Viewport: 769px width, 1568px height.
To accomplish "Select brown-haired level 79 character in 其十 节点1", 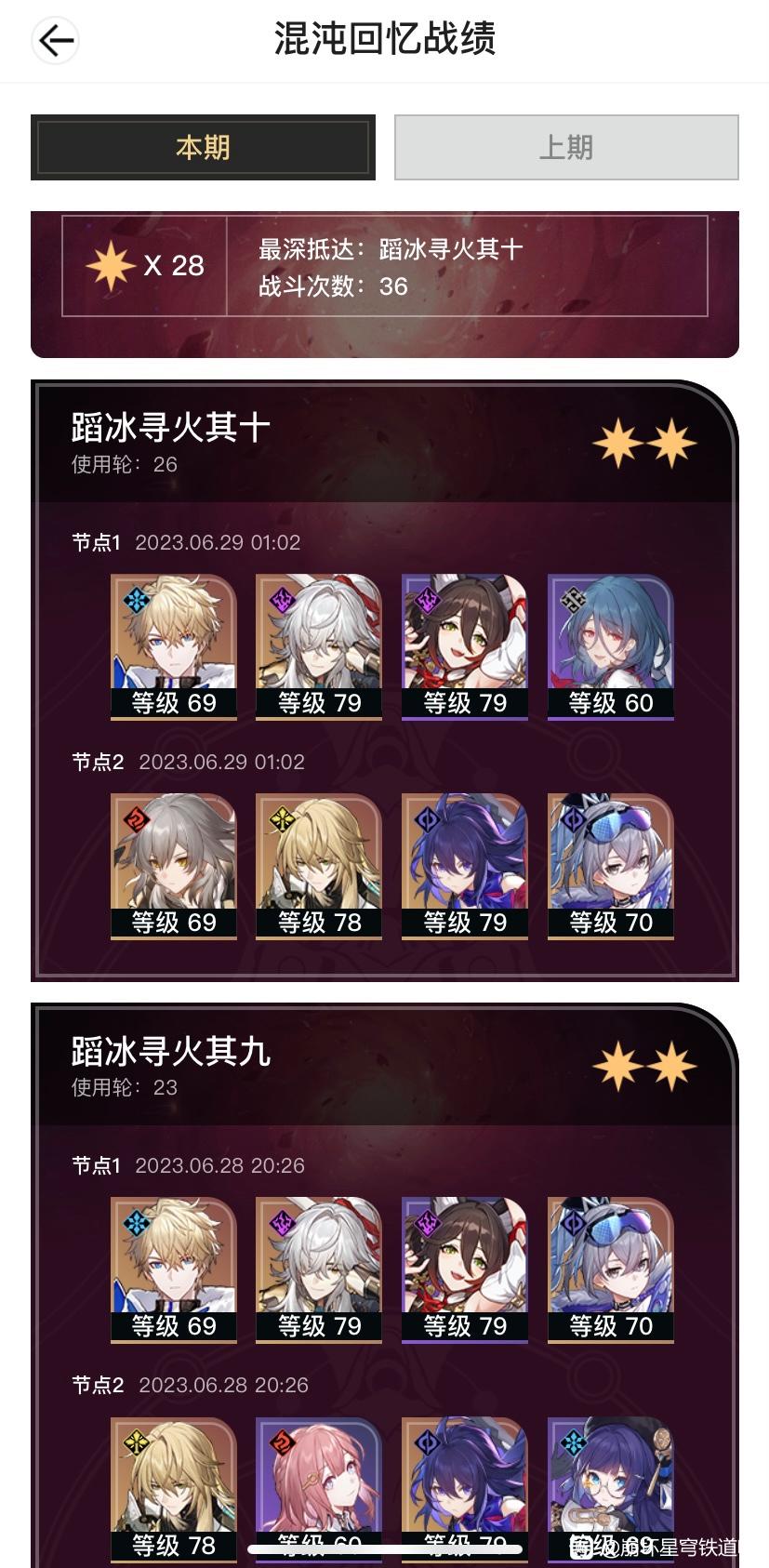I will [x=465, y=646].
